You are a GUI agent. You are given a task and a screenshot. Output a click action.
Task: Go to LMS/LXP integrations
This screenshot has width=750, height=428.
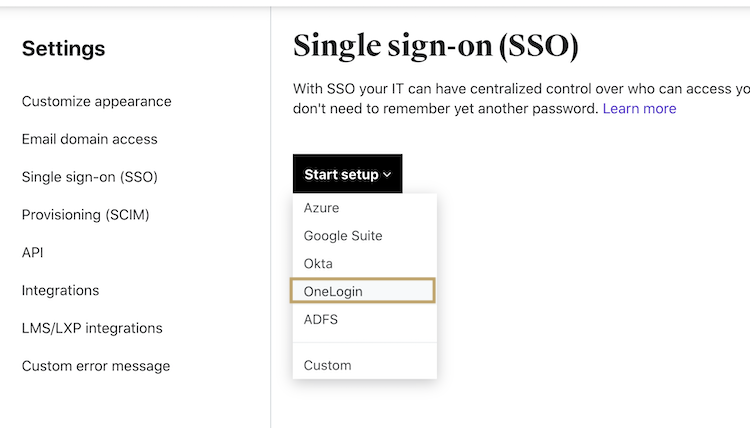coord(92,328)
